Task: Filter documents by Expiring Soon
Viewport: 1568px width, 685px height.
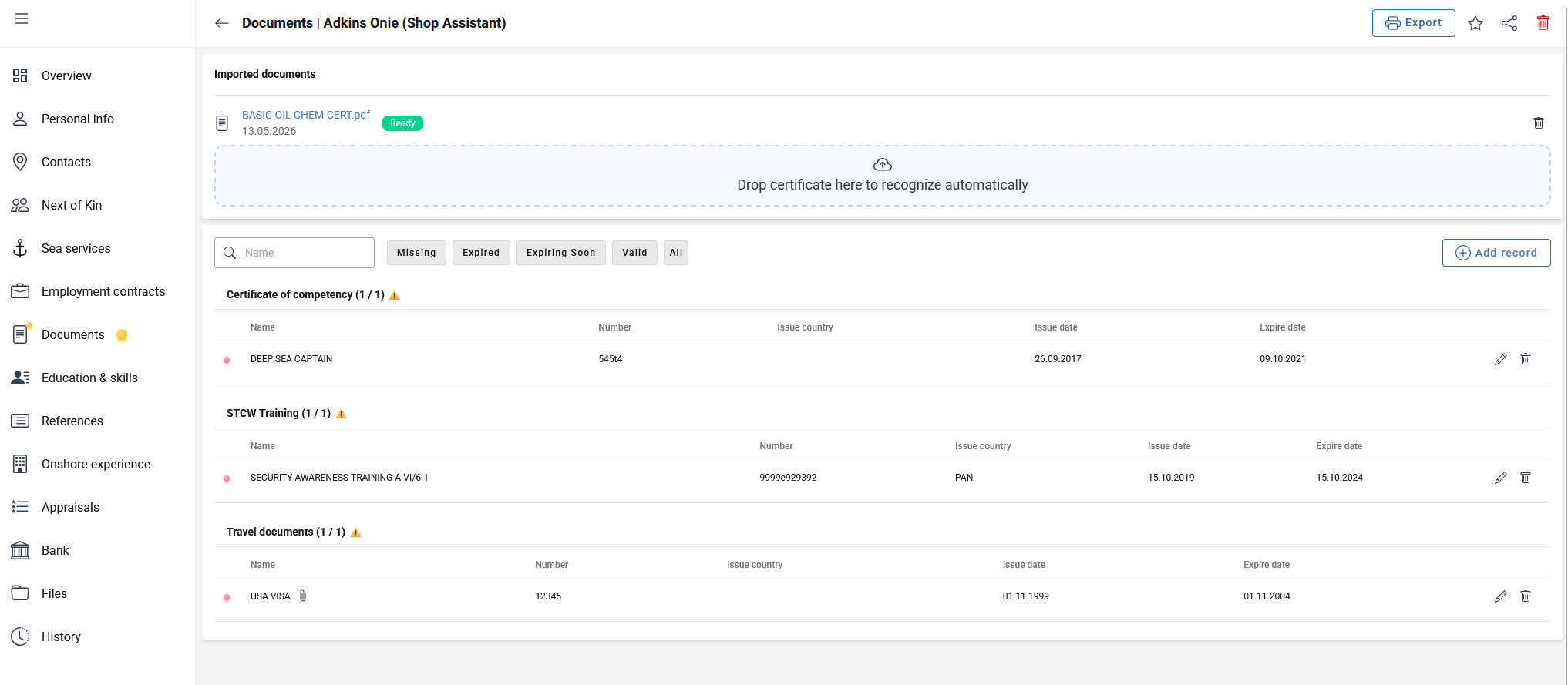Action: [561, 253]
